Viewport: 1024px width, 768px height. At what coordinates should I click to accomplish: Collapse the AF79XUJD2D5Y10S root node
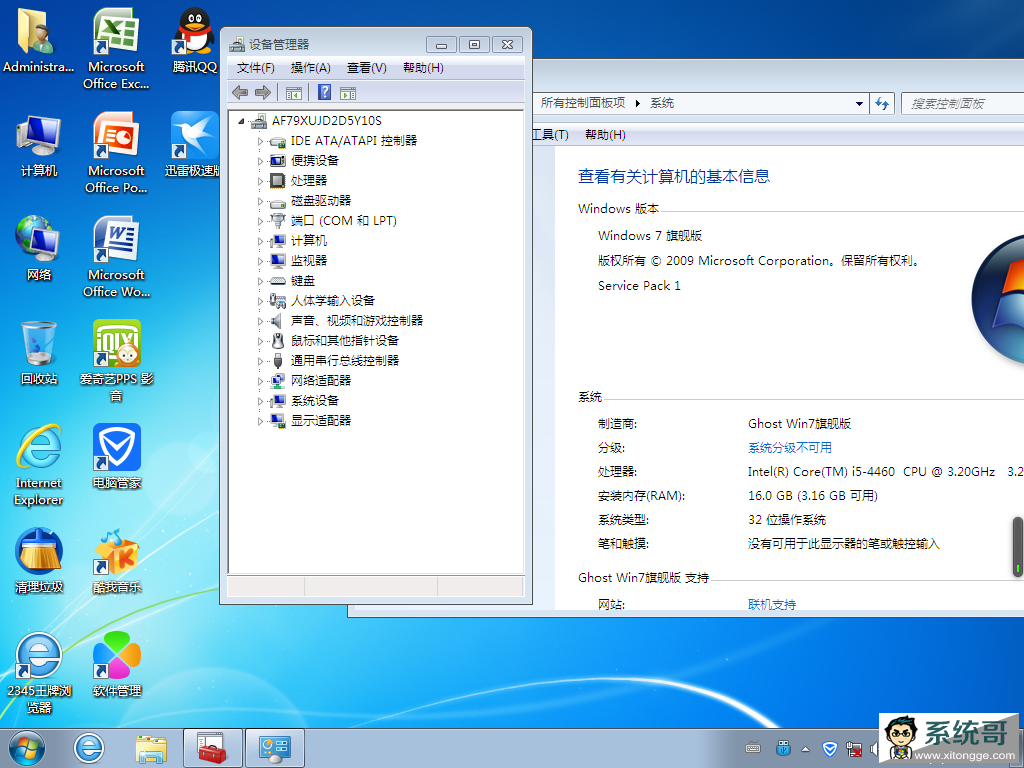point(241,121)
